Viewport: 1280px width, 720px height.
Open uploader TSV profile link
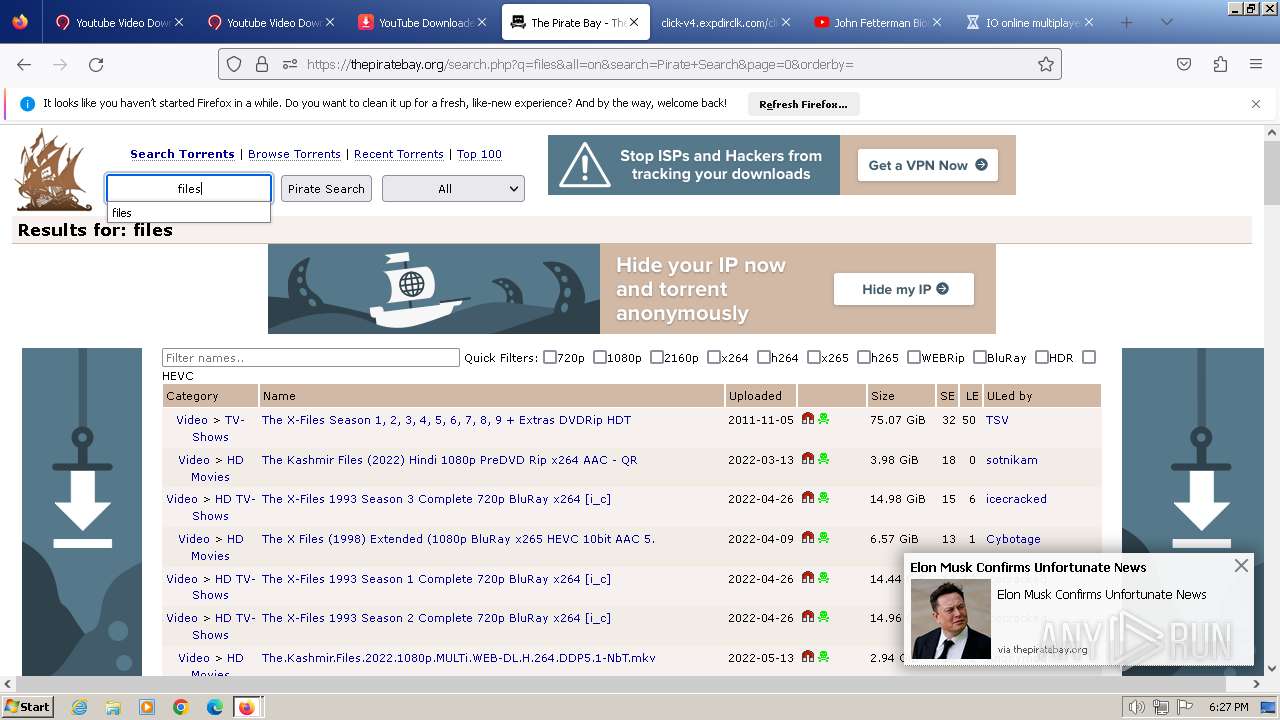997,420
